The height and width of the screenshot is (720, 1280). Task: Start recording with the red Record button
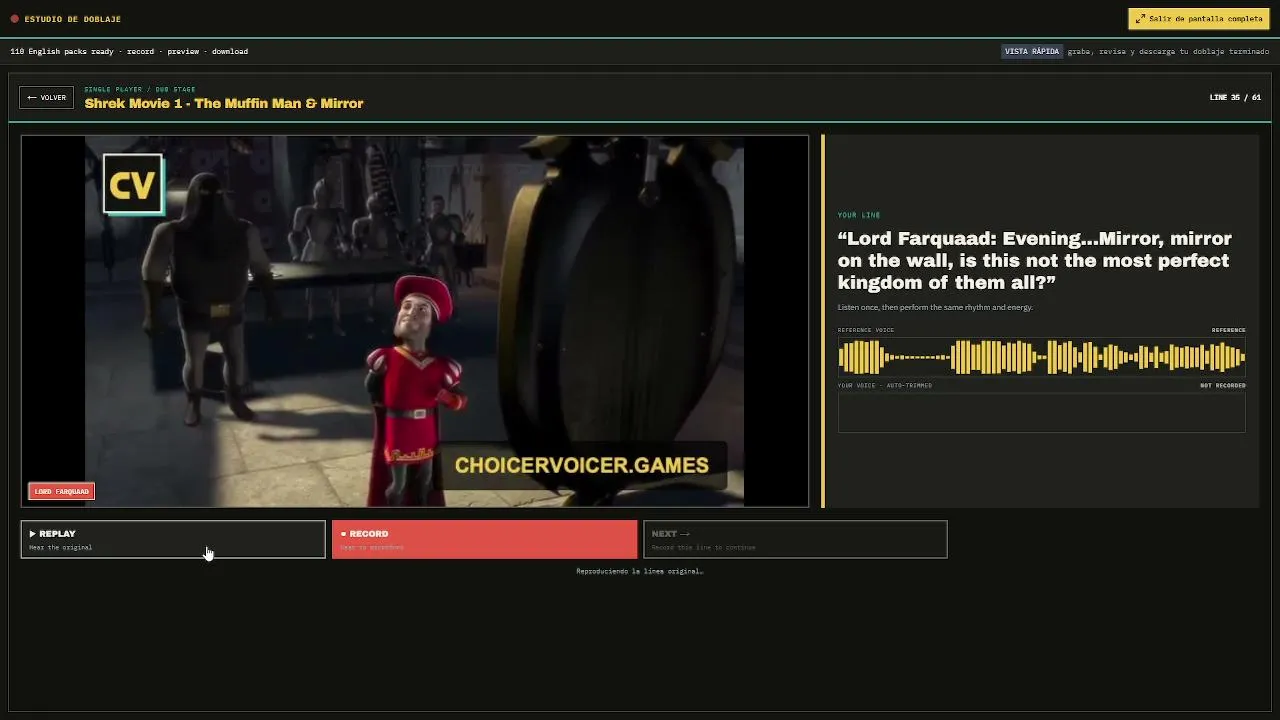tap(484, 539)
